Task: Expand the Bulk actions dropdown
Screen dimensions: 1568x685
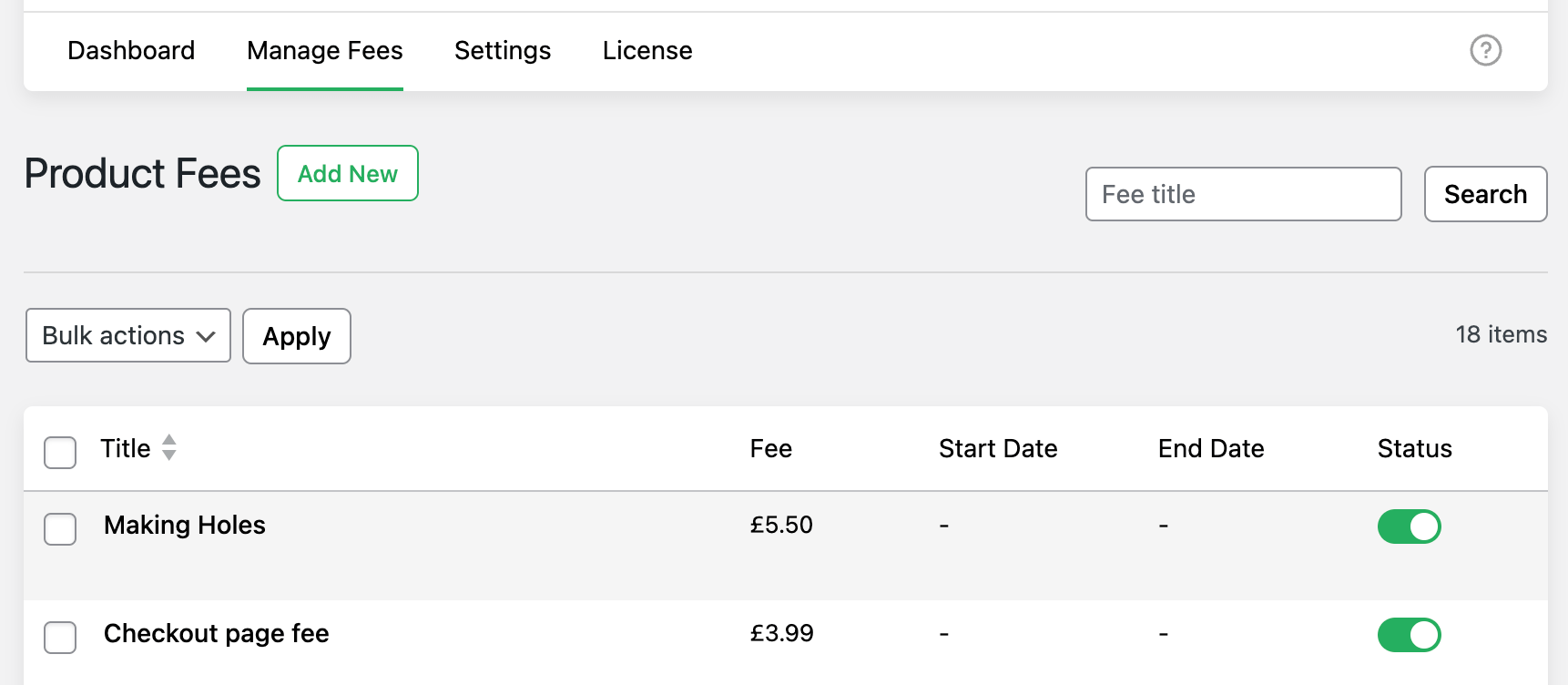Action: 128,335
